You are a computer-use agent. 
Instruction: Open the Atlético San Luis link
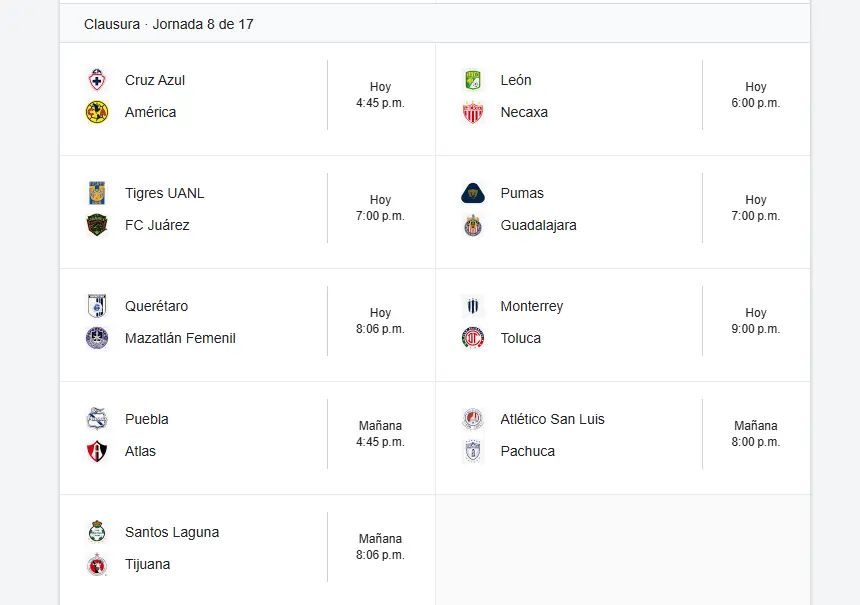[552, 419]
